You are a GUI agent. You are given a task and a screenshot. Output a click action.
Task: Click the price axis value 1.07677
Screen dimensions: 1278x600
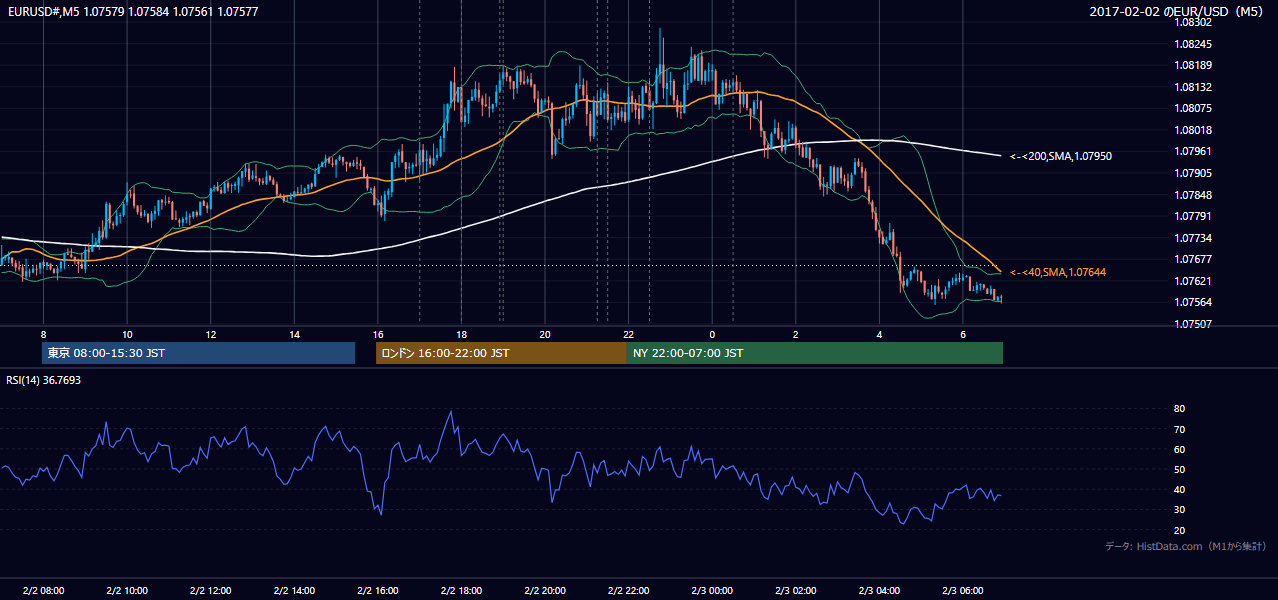coord(1192,259)
